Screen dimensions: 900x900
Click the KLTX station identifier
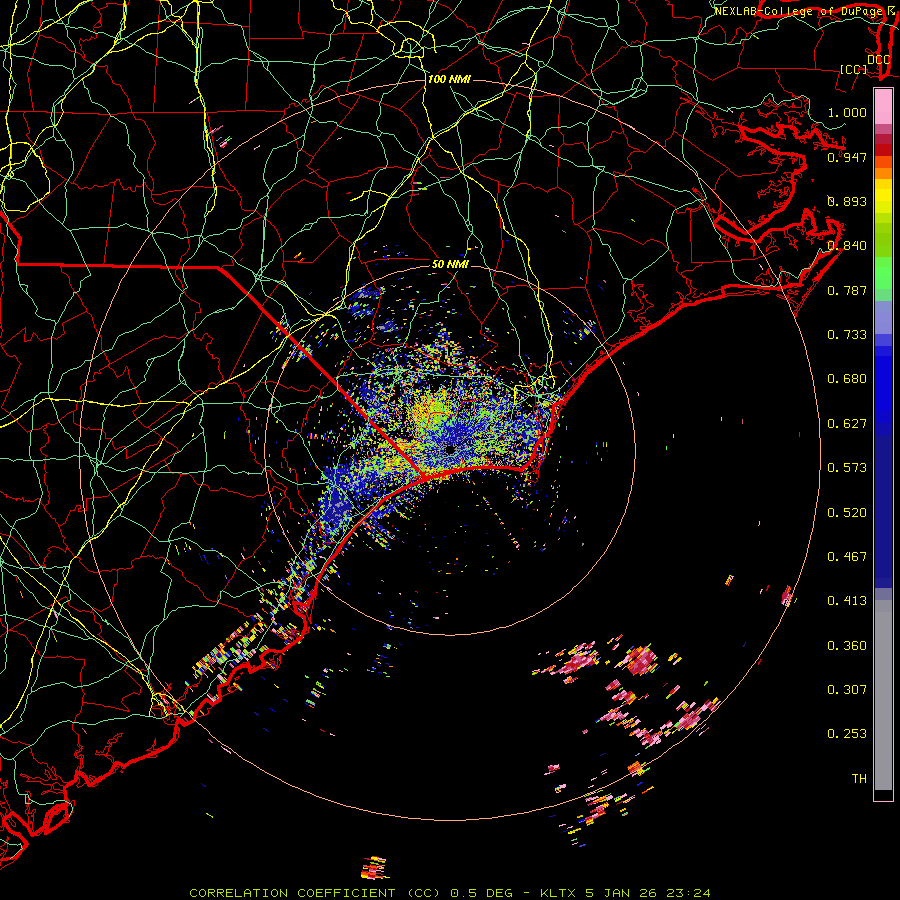(x=558, y=893)
